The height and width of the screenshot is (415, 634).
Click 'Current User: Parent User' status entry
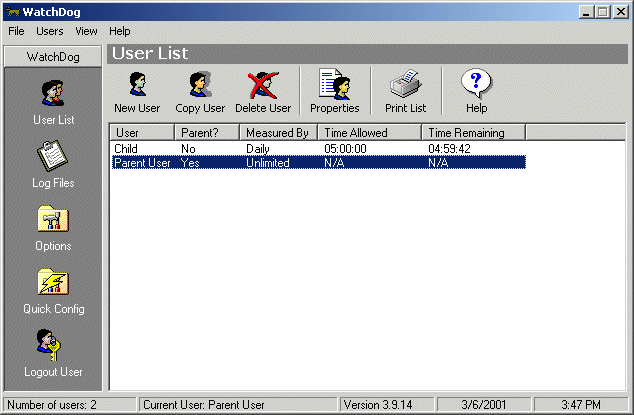click(x=204, y=404)
